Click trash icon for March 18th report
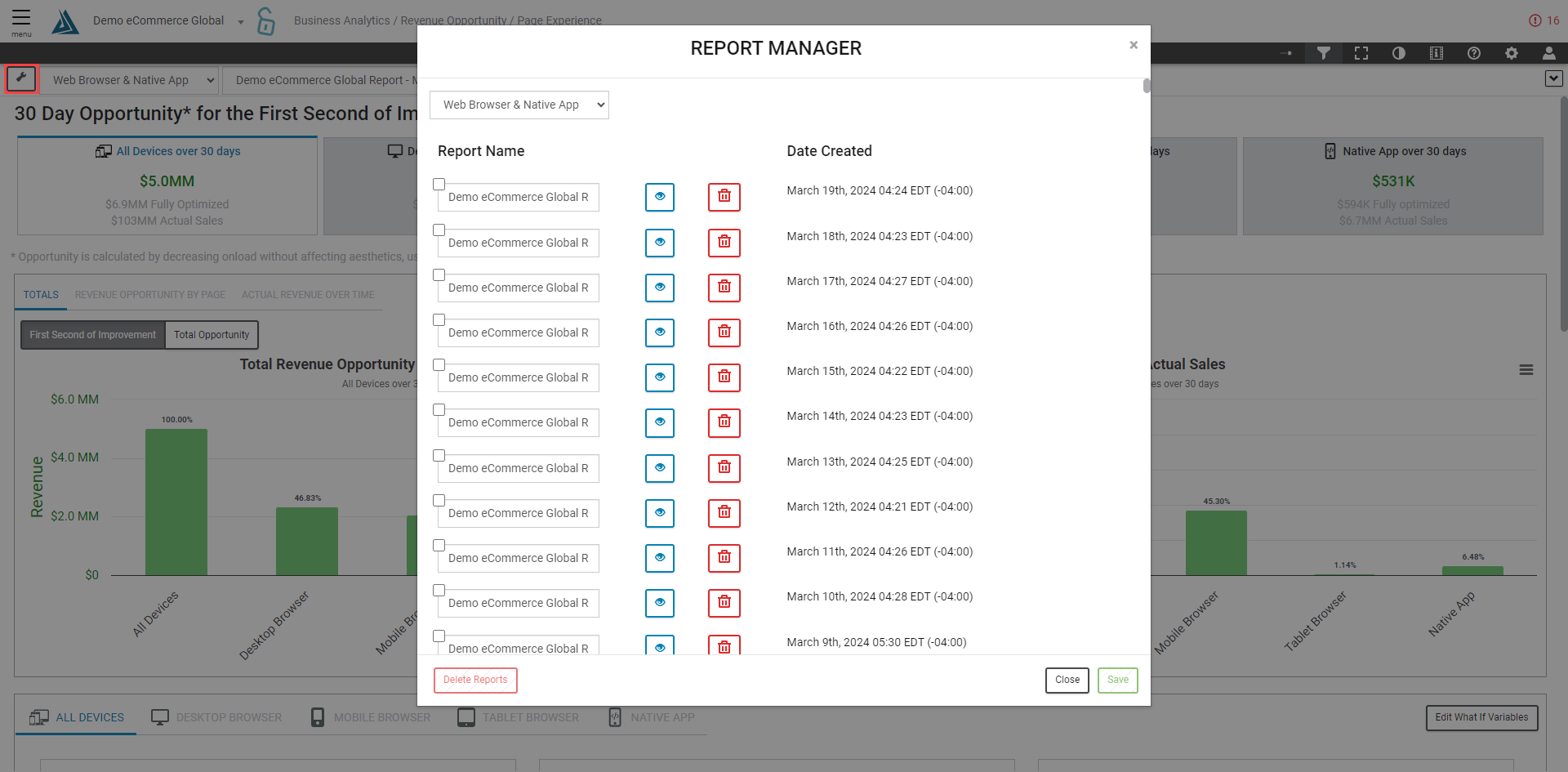The height and width of the screenshot is (772, 1568). click(x=724, y=243)
